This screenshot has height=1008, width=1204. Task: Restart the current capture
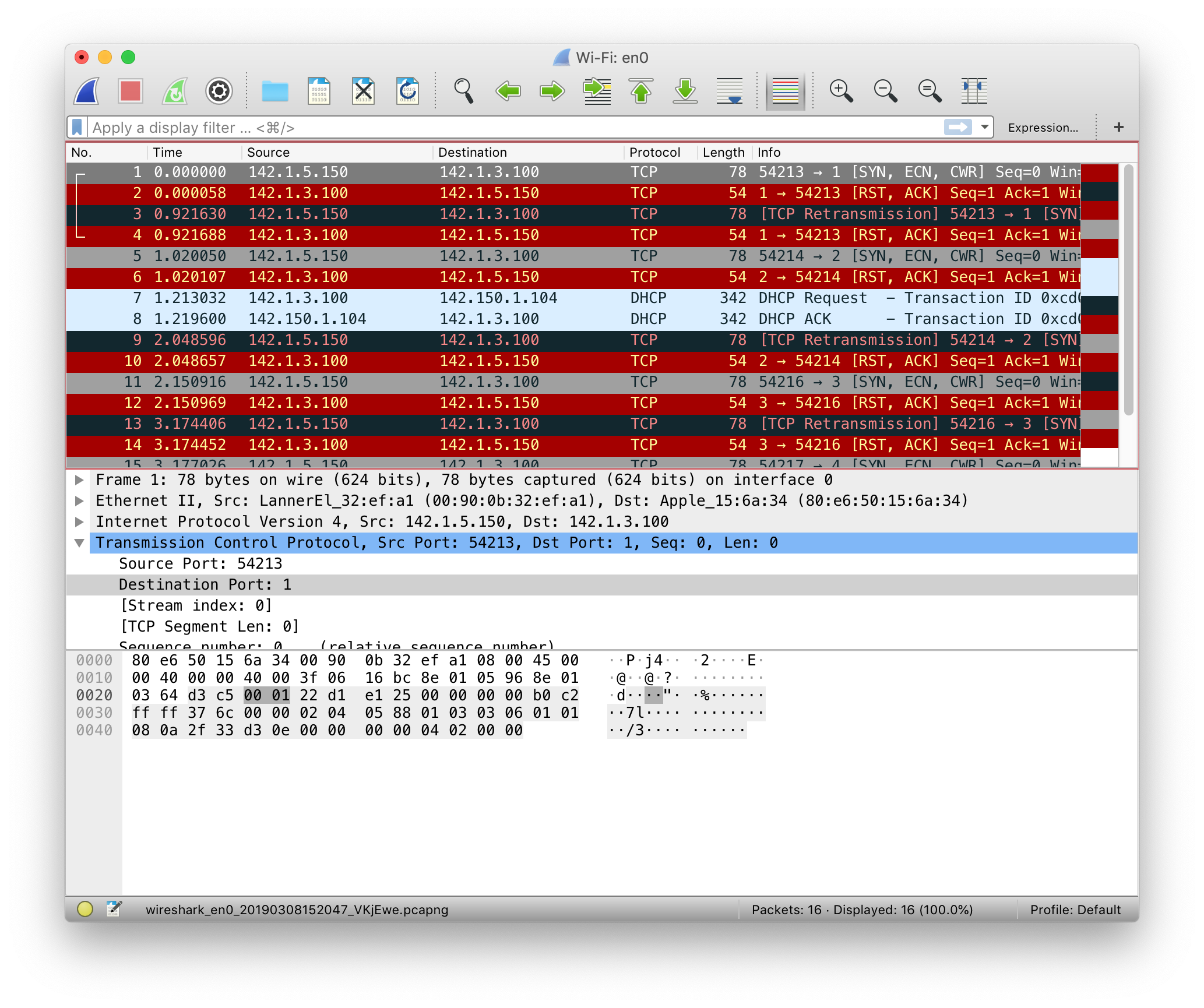click(x=175, y=91)
